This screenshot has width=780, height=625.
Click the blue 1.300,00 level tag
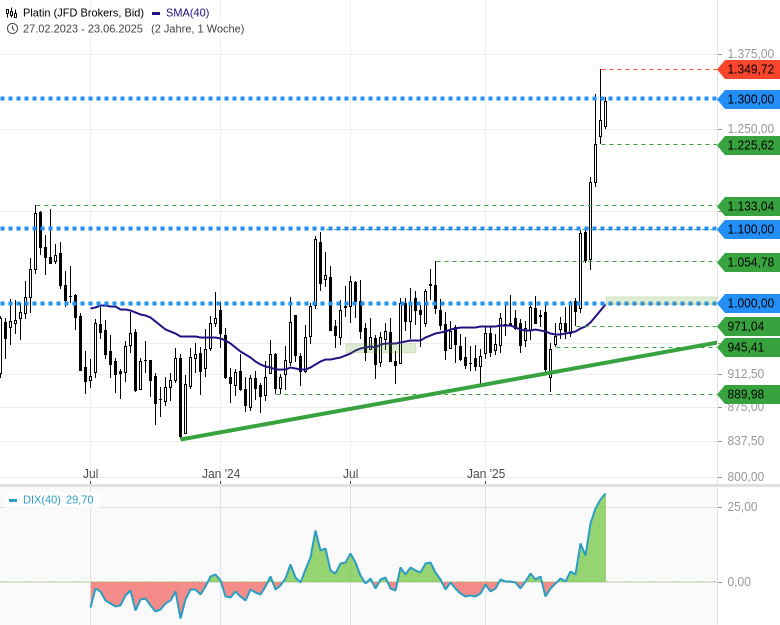pyautogui.click(x=749, y=100)
